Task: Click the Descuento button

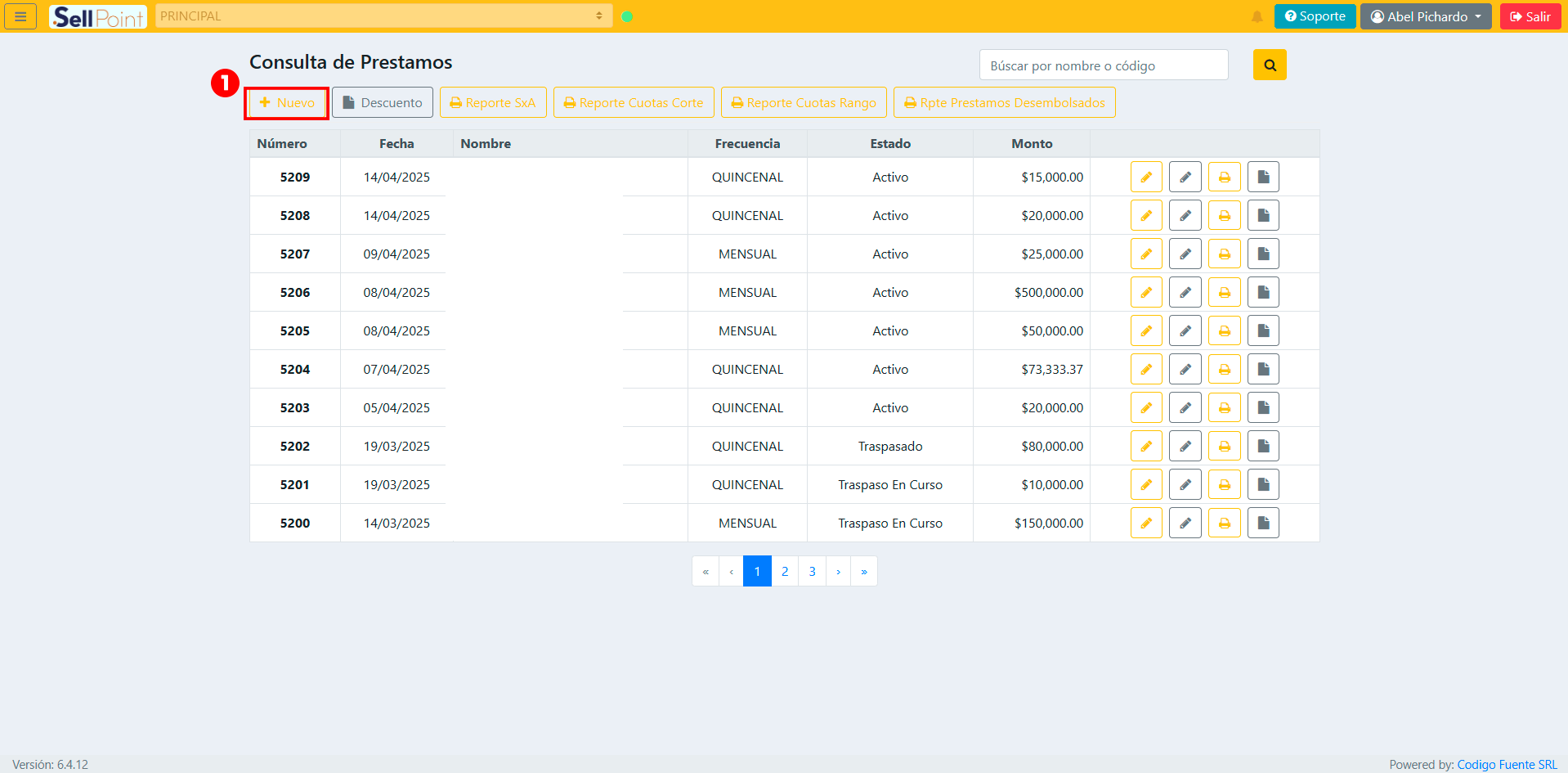Action: [x=383, y=103]
